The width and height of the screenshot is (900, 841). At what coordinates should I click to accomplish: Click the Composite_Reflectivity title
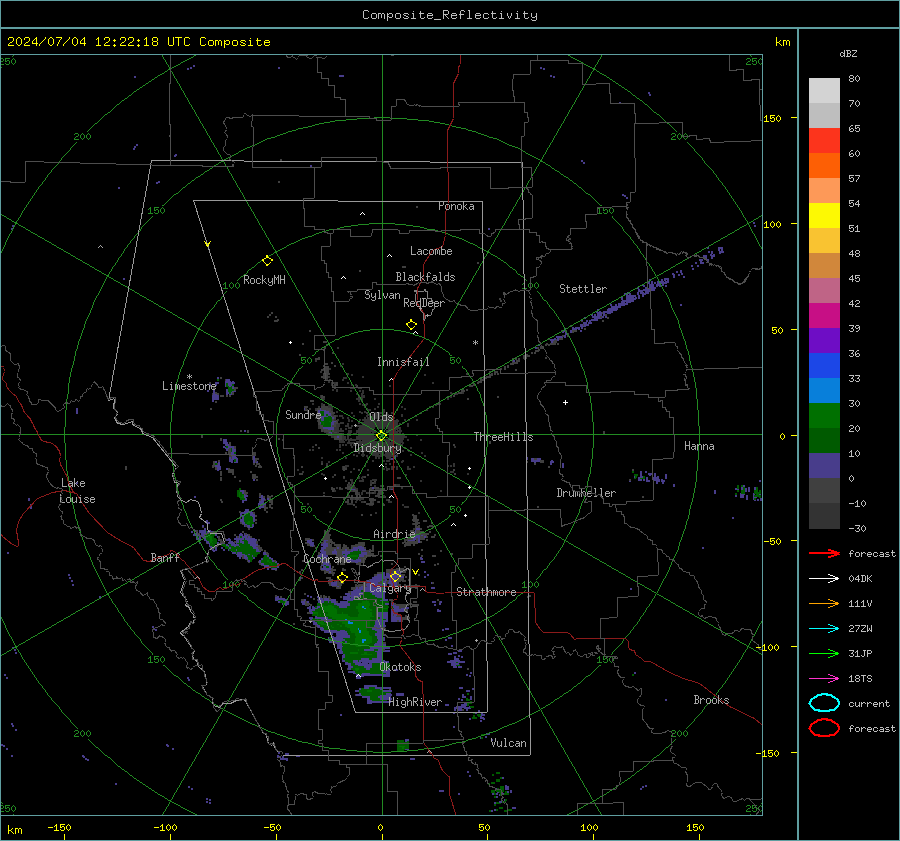point(450,15)
